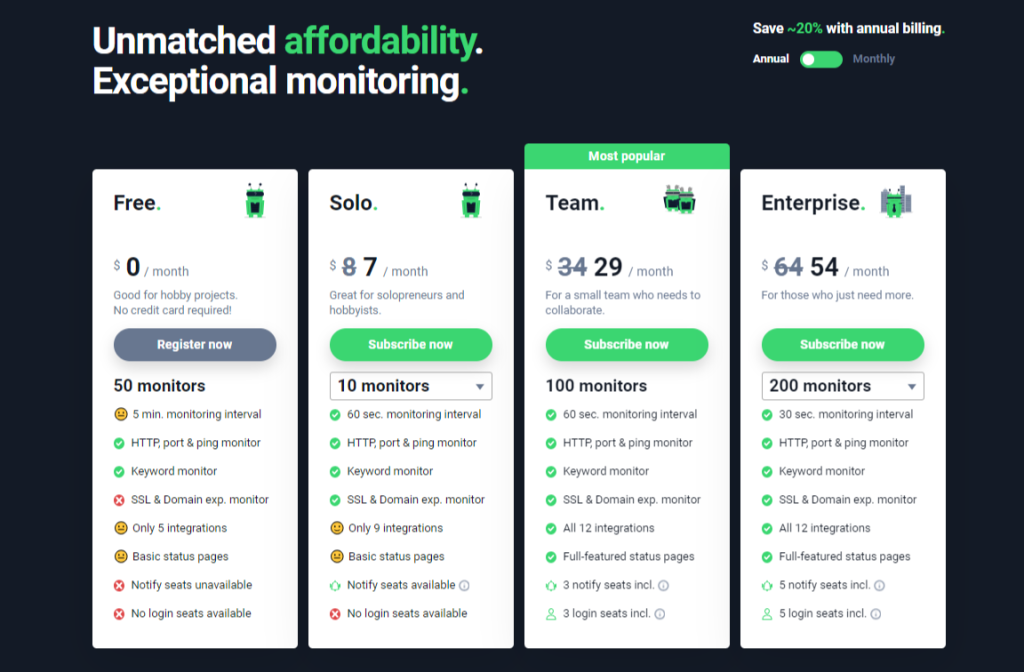Select the Monthly billing label
1024x672 pixels.
(x=874, y=59)
